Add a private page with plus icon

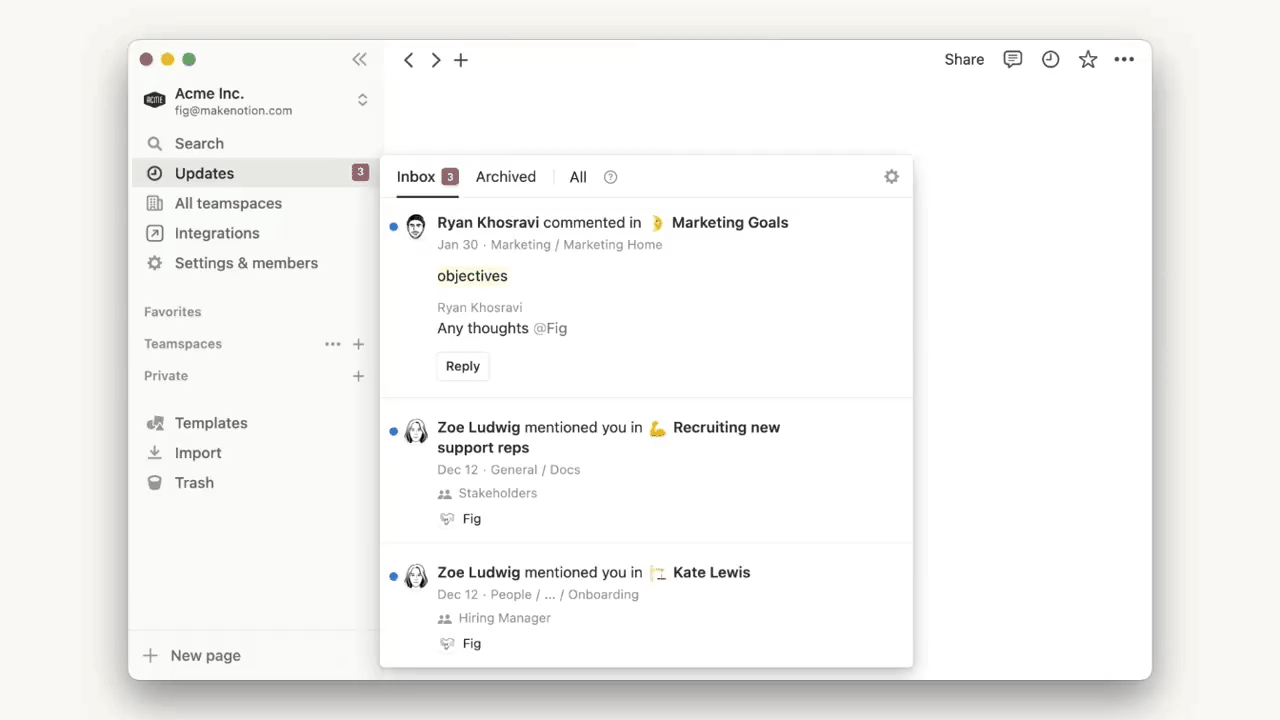click(359, 376)
